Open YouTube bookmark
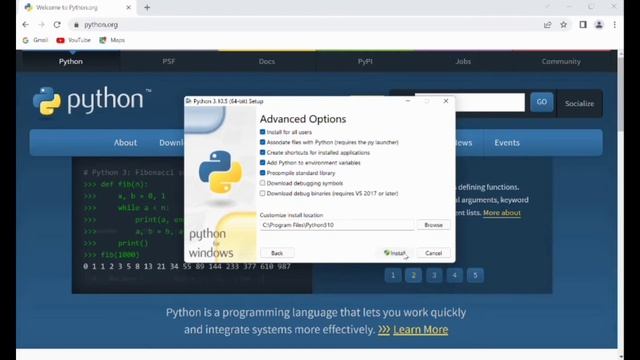640x360 pixels. point(74,40)
